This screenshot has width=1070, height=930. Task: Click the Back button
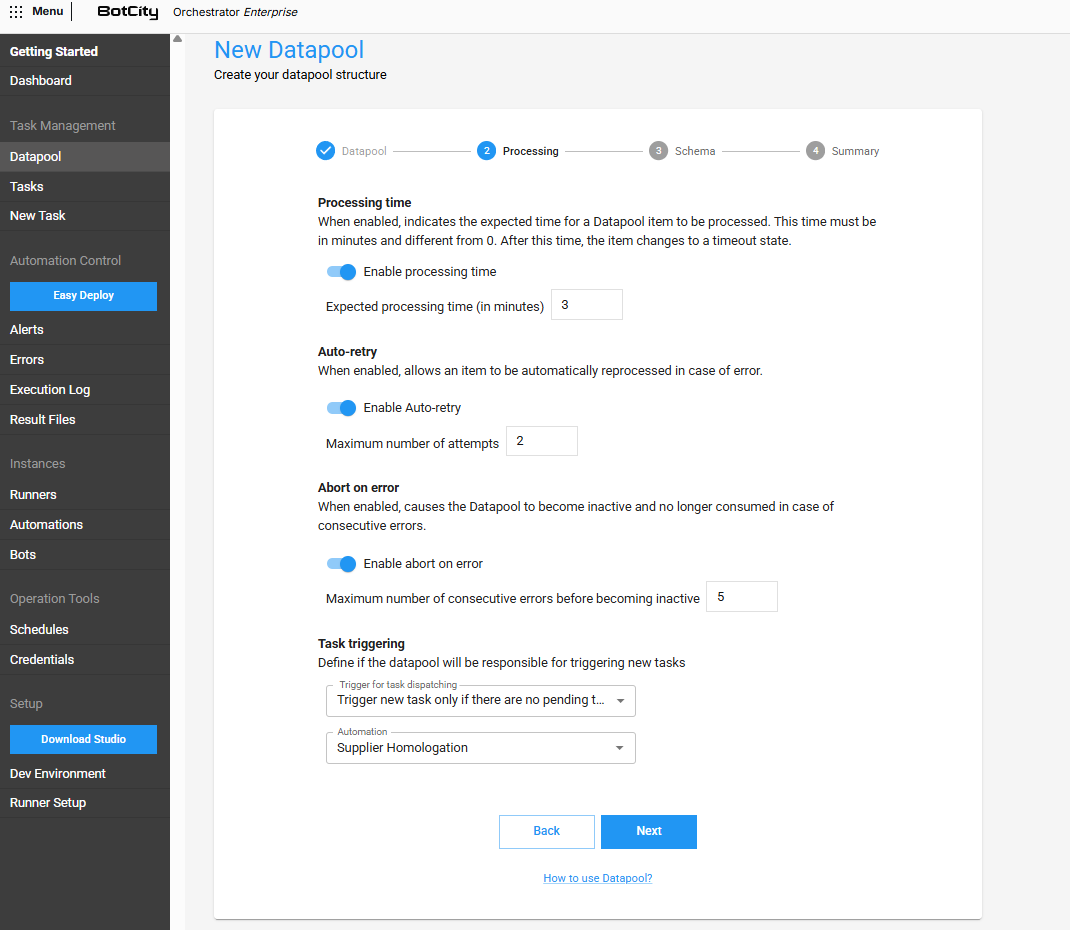[547, 831]
